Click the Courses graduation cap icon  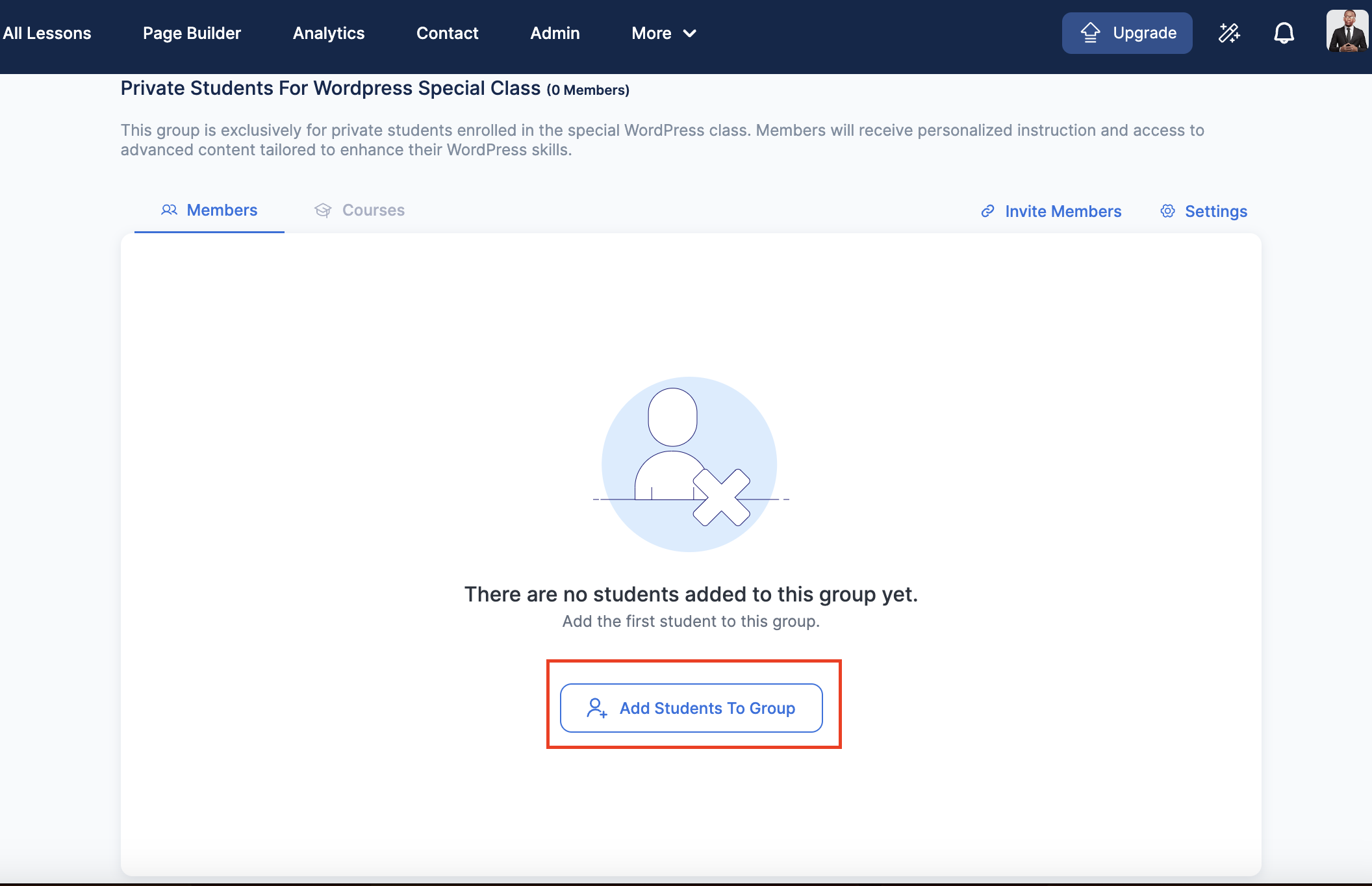click(x=323, y=210)
